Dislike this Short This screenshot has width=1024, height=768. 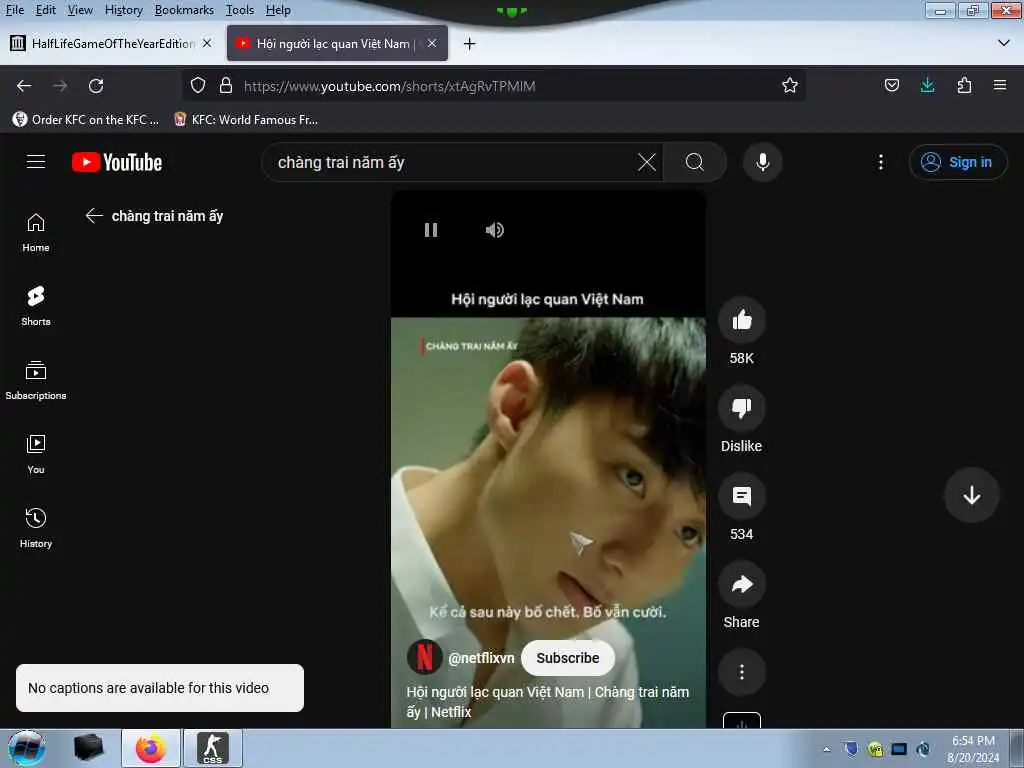tap(741, 408)
